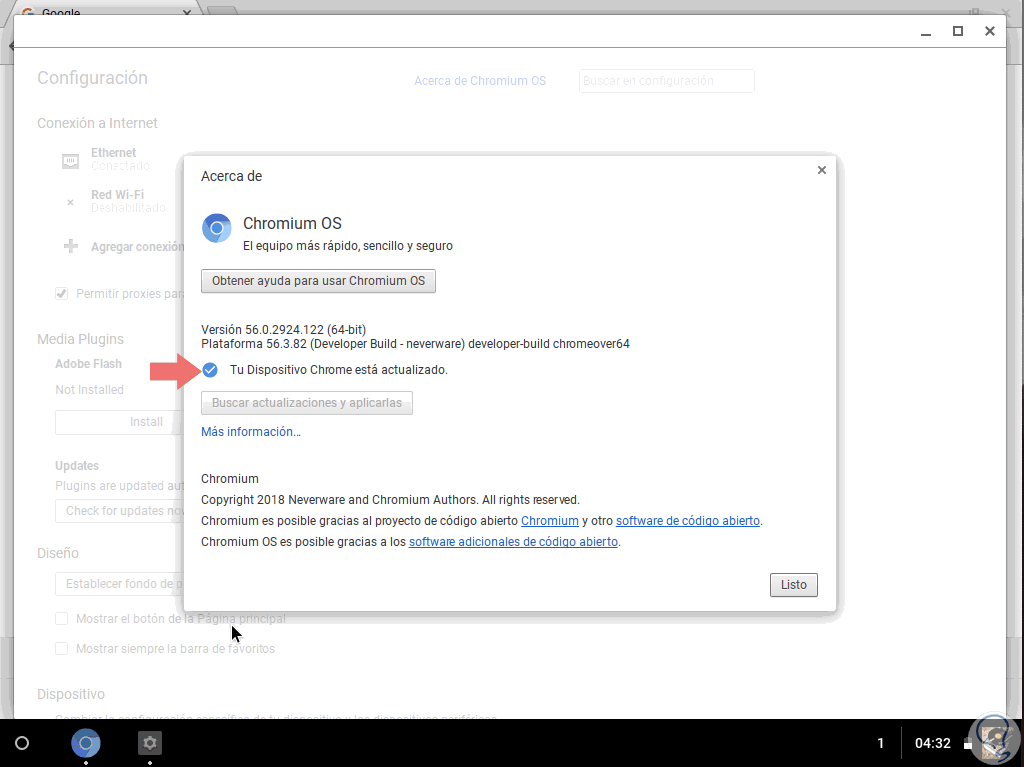Maximize the Configuración window
Viewport: 1024px width, 767px height.
tap(958, 31)
